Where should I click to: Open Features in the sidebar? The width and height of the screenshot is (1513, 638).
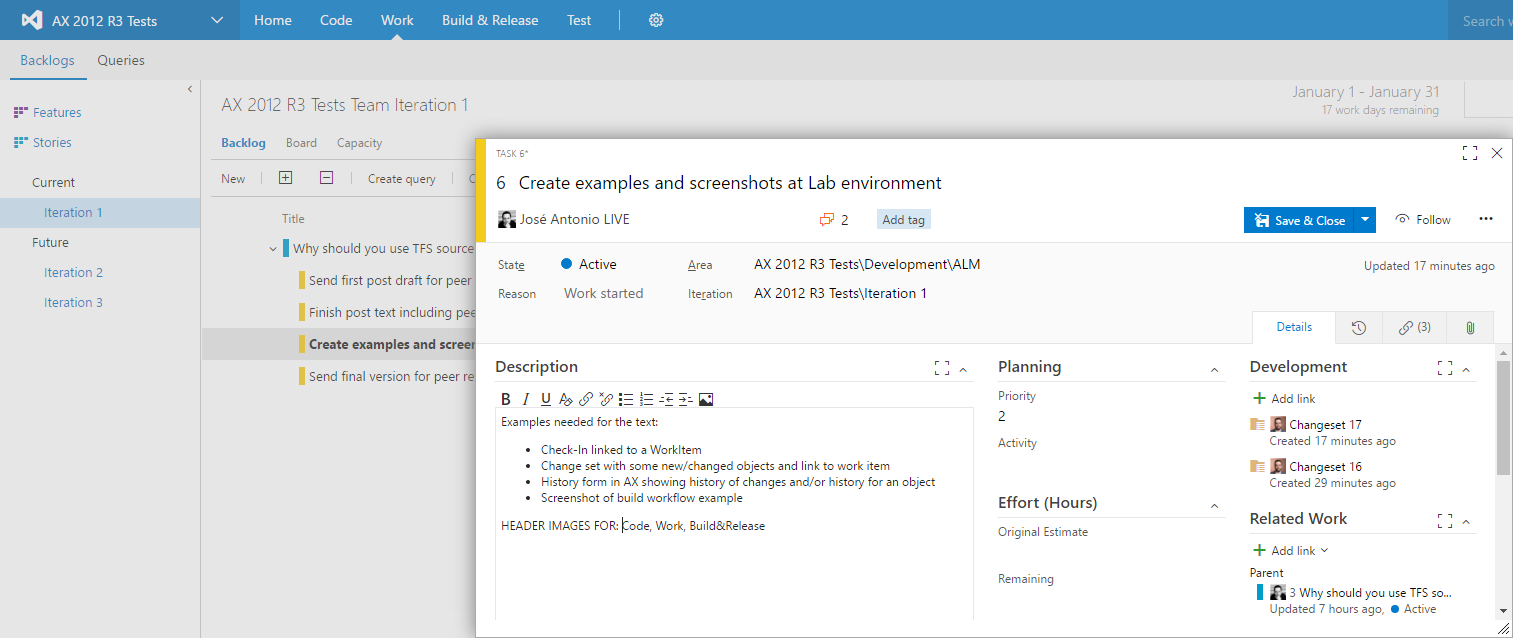57,112
